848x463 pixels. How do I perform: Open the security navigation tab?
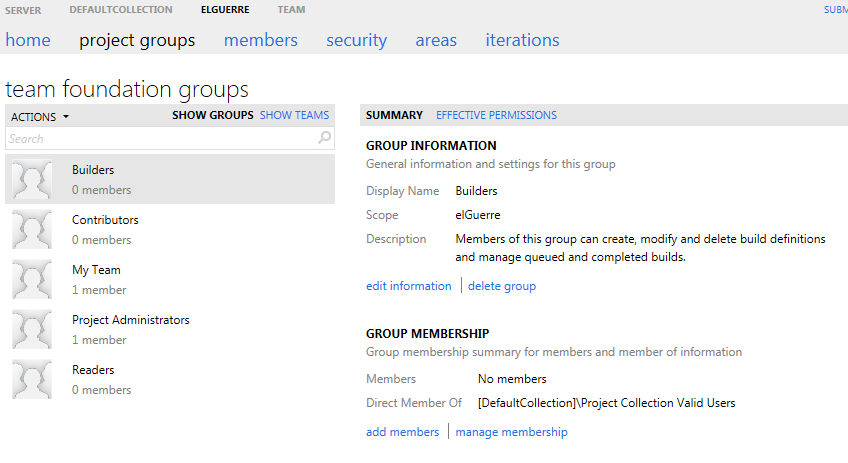[x=356, y=40]
